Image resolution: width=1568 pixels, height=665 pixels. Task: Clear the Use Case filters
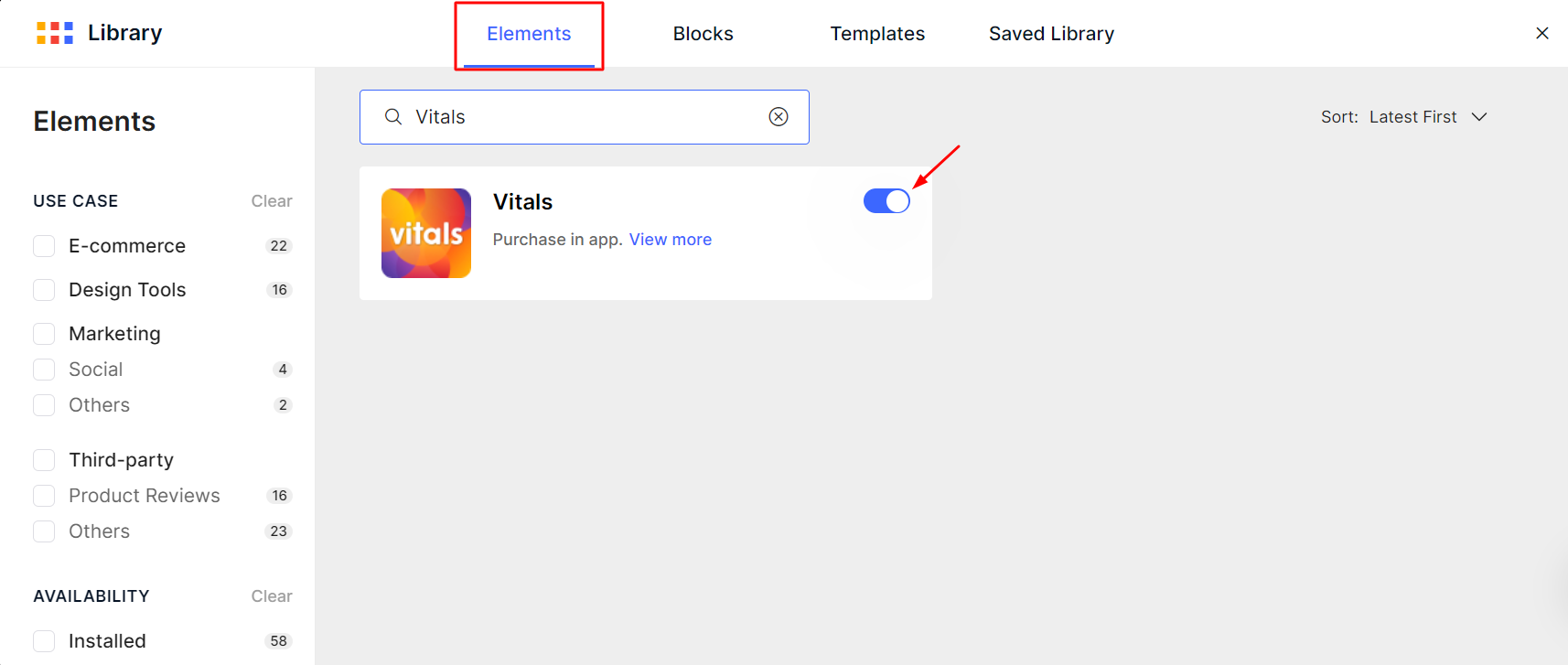coord(272,201)
